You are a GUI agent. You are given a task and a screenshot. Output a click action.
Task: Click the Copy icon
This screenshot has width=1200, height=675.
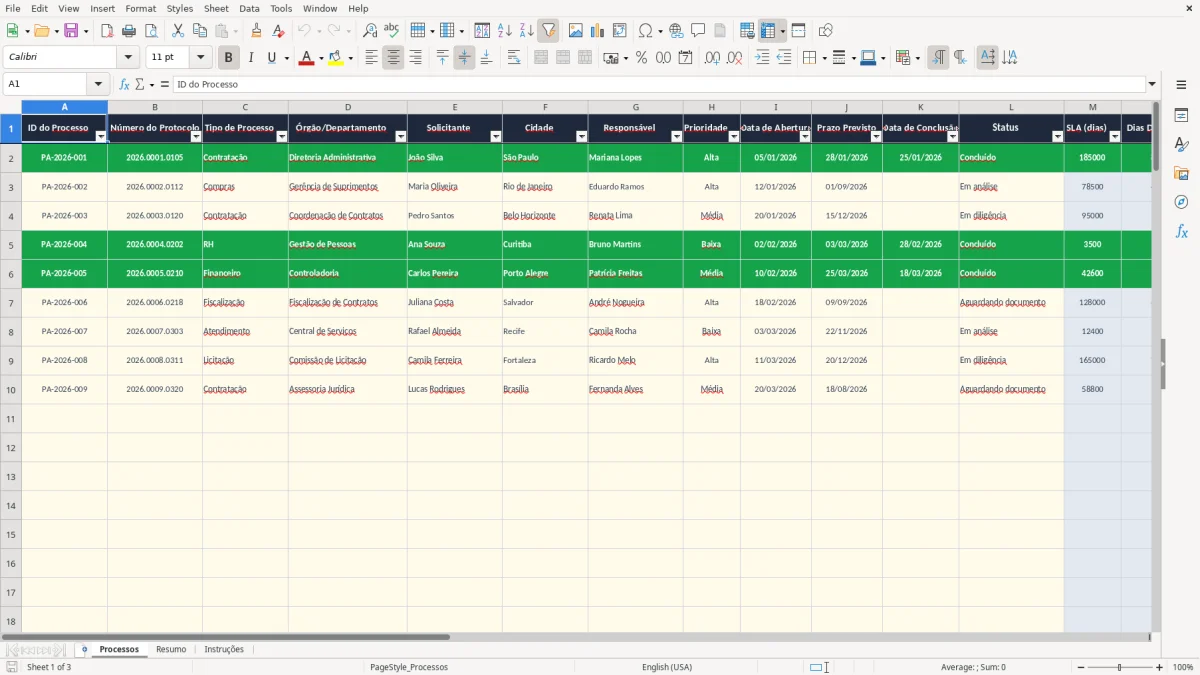[199, 31]
